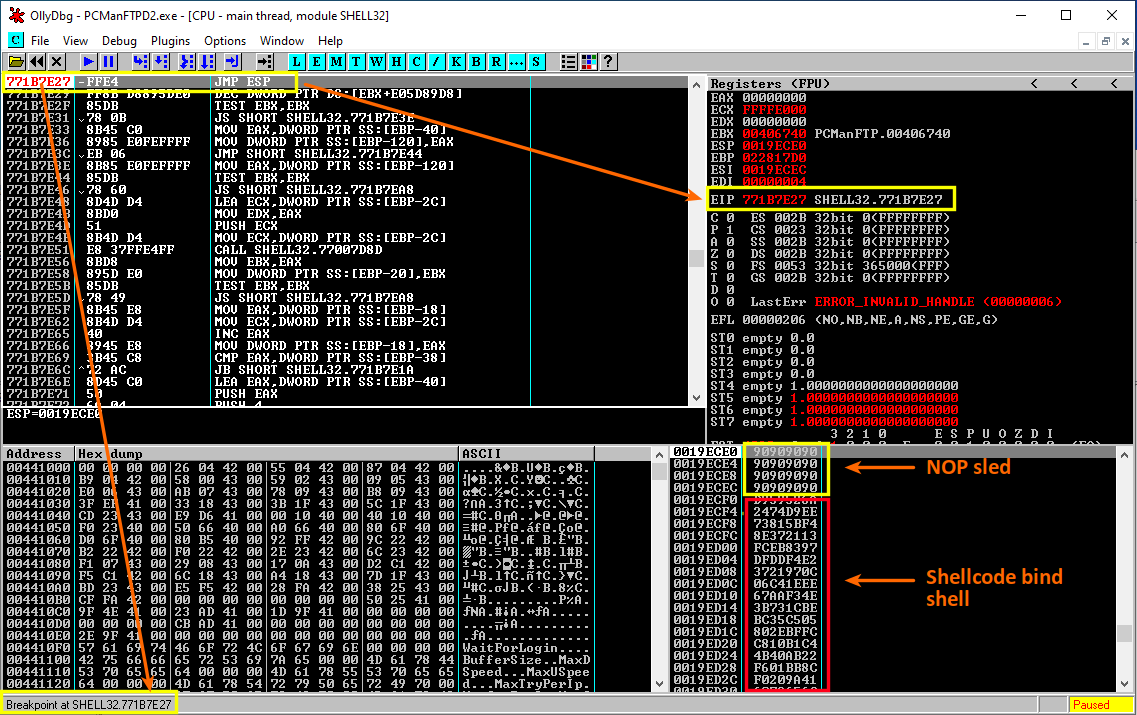
Task: Open Run trace with the ellipsis icon
Action: [516, 62]
